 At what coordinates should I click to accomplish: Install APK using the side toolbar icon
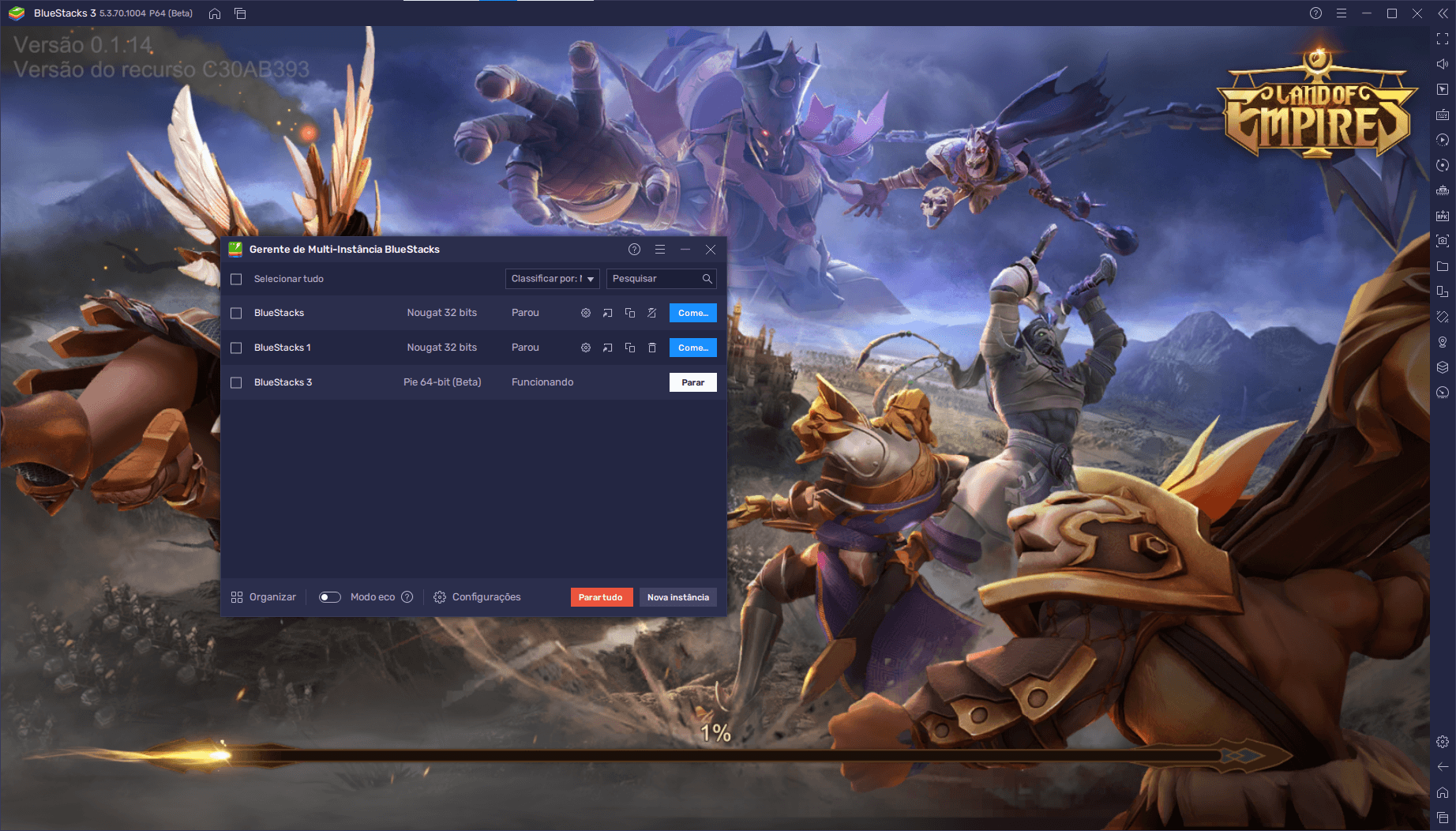pyautogui.click(x=1443, y=216)
